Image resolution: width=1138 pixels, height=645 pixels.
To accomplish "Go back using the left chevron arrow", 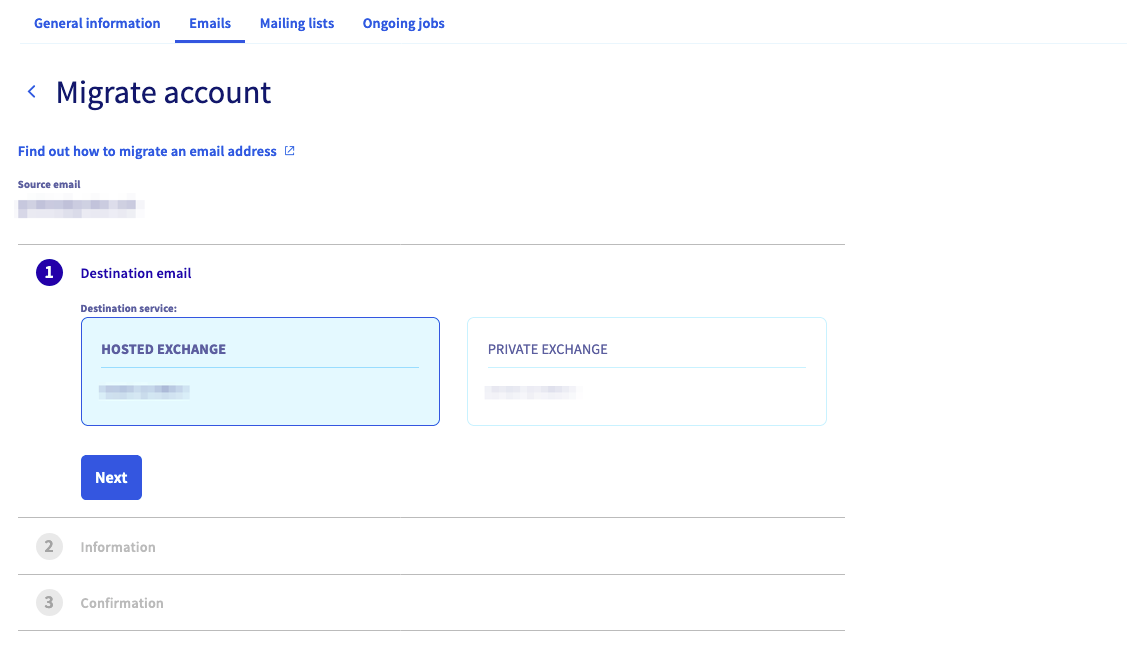I will tap(32, 92).
